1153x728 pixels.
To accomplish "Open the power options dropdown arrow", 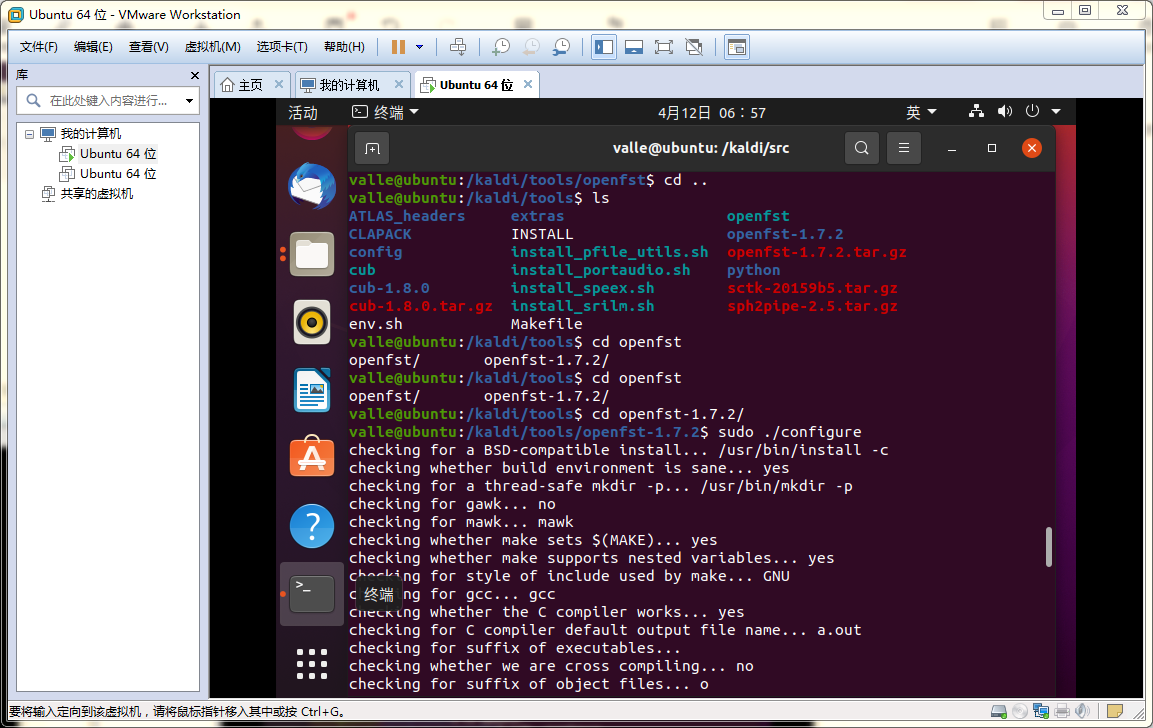I will tap(420, 47).
